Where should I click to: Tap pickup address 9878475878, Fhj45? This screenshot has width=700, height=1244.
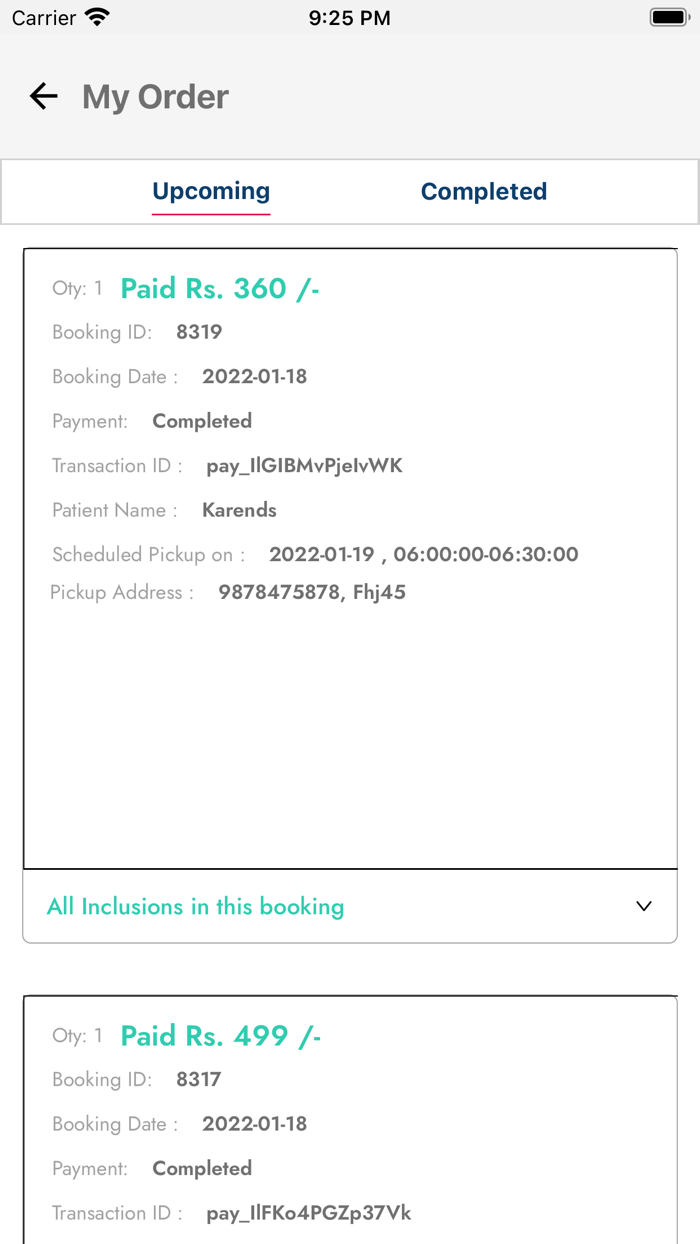[312, 592]
